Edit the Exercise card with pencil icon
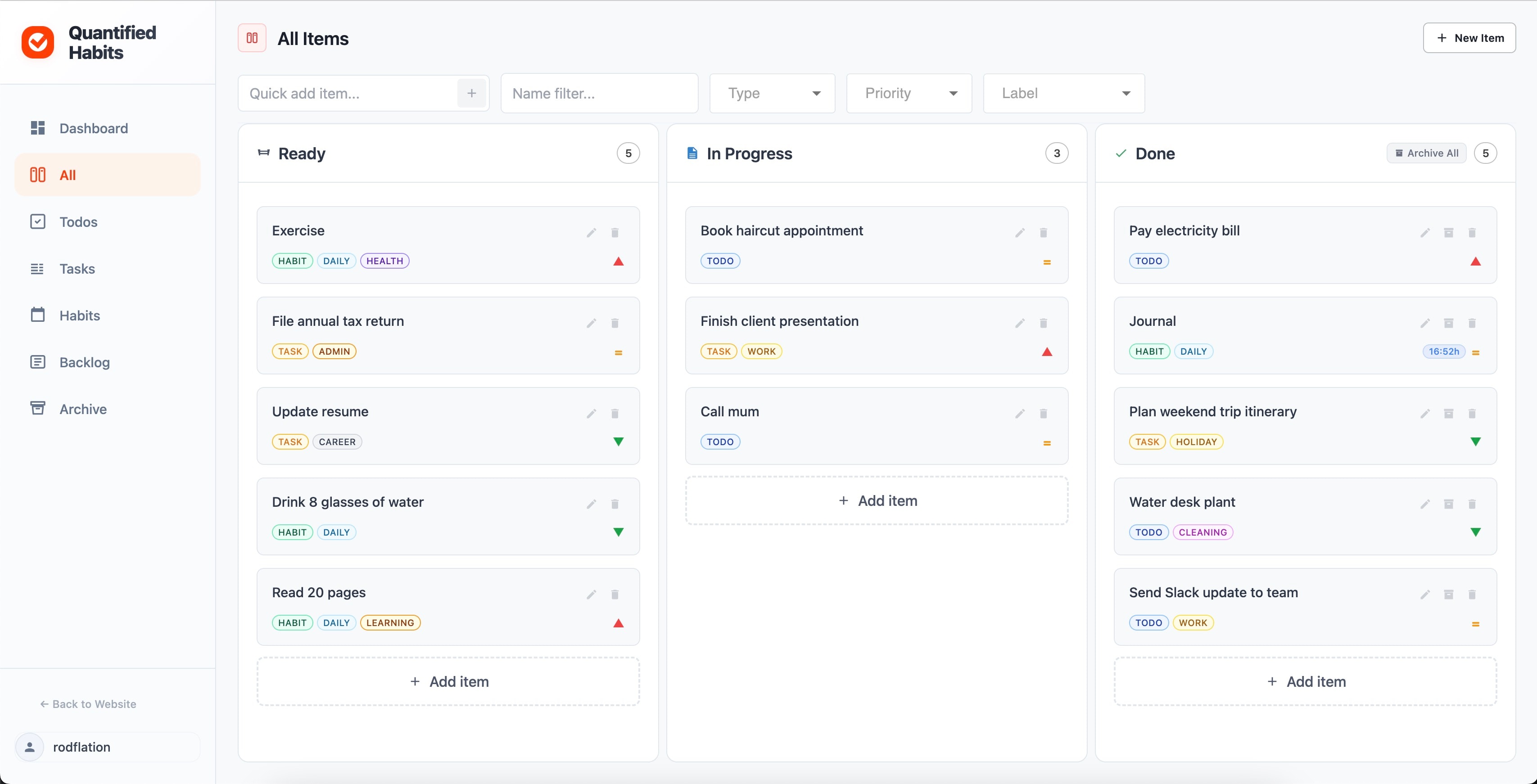1537x784 pixels. 591,233
